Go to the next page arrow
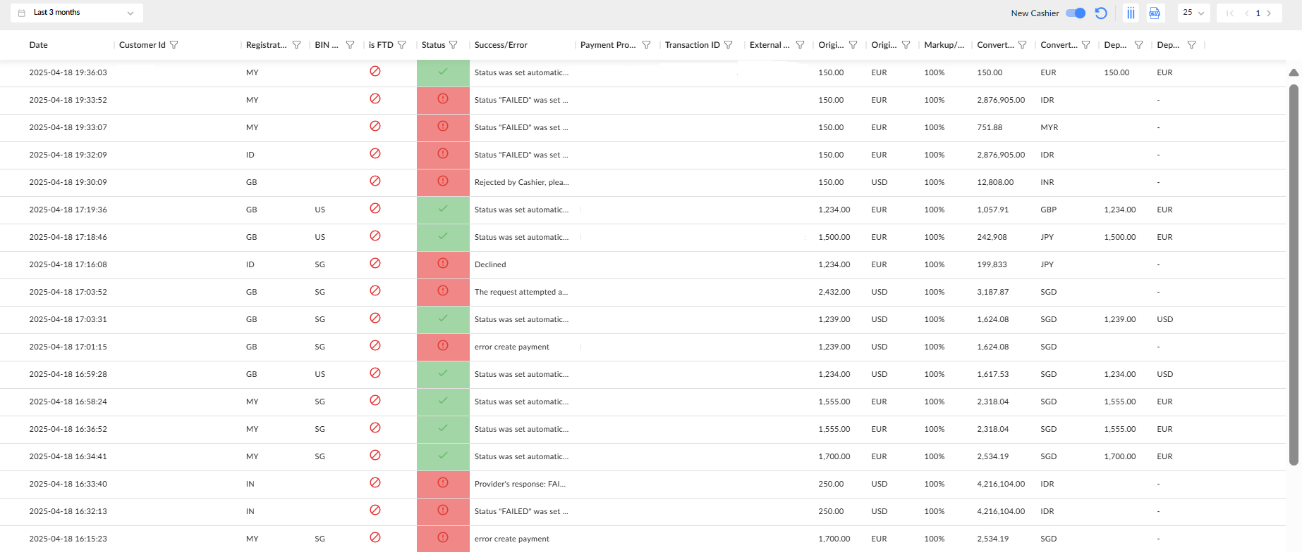Image resolution: width=1302 pixels, height=552 pixels. pyautogui.click(x=1270, y=13)
